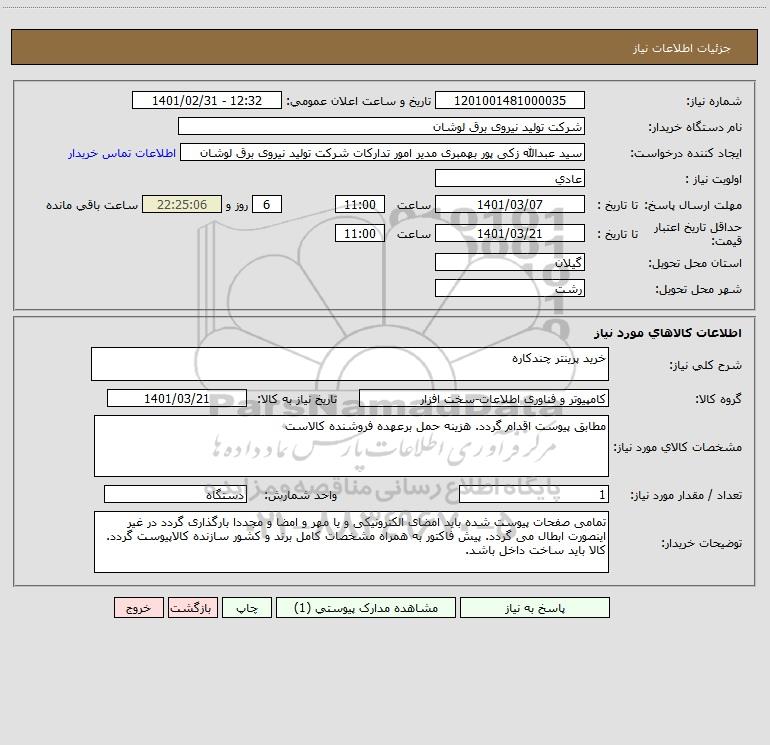This screenshot has width=770, height=745.
Task: Click the quantity field showing 1
Action: (534, 495)
